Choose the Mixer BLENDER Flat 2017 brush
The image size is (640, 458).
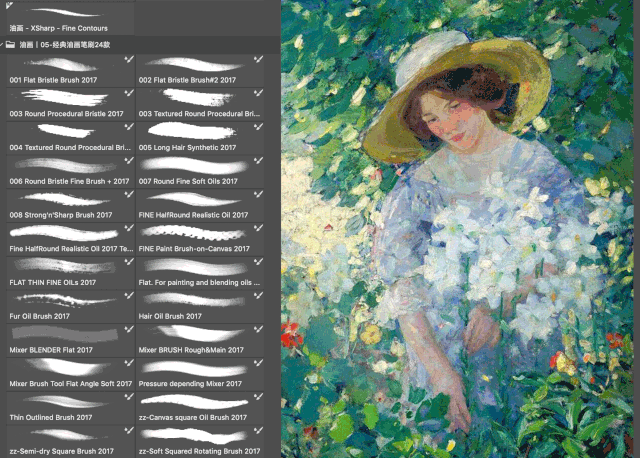pyautogui.click(x=70, y=340)
